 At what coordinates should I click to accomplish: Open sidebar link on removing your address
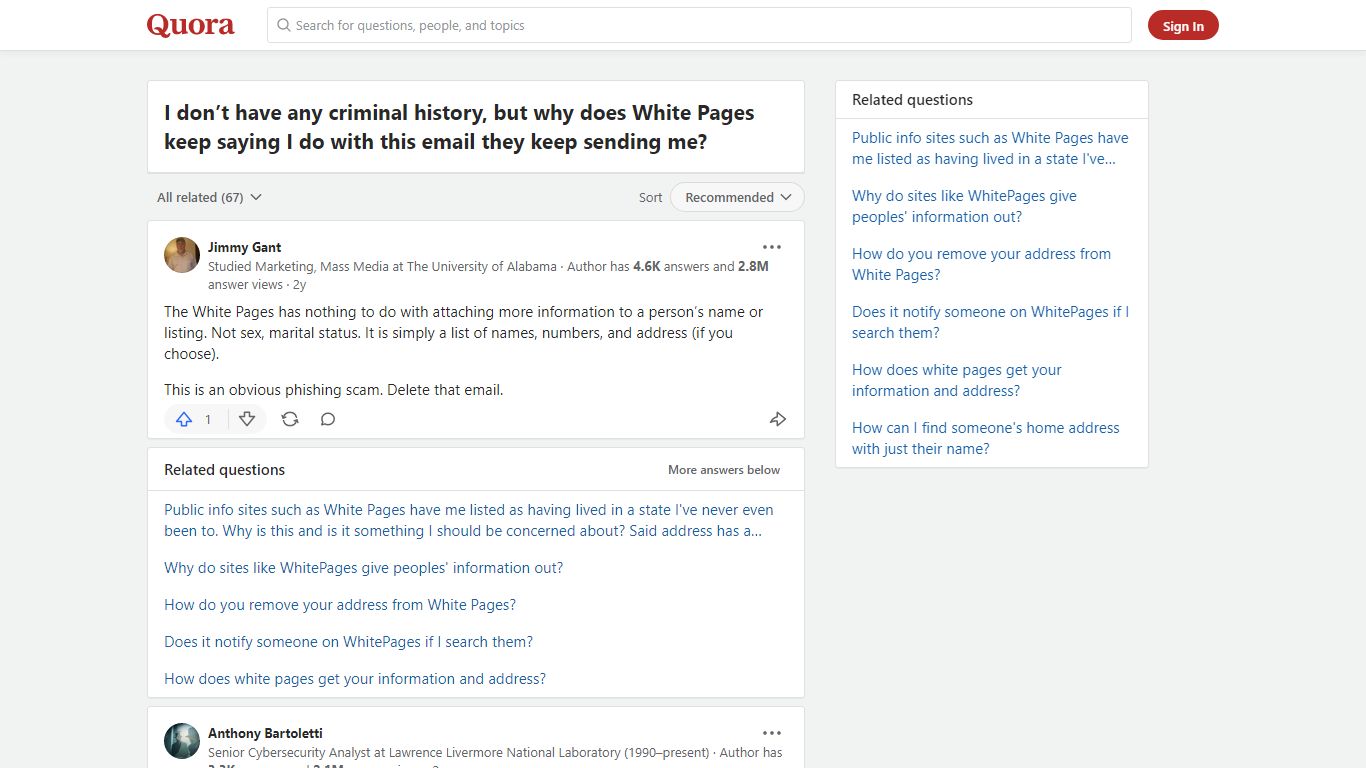(981, 264)
